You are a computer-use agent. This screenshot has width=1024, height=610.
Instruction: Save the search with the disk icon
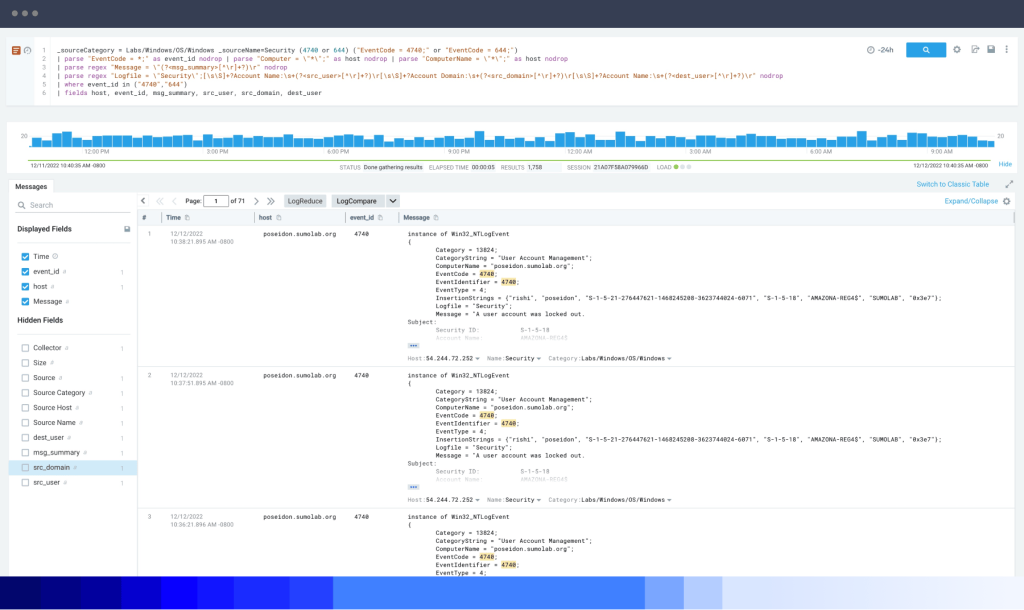click(x=991, y=49)
